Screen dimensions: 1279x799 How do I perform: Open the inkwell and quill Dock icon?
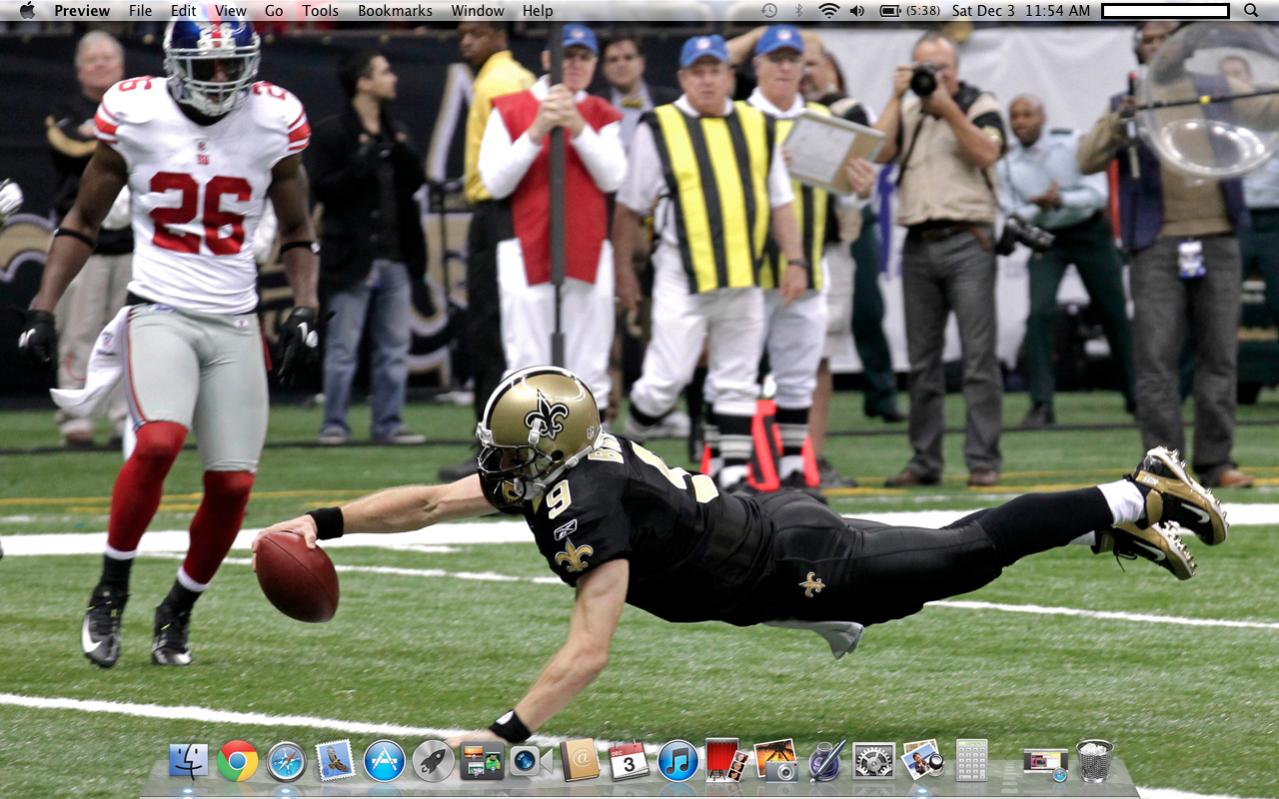pos(825,761)
